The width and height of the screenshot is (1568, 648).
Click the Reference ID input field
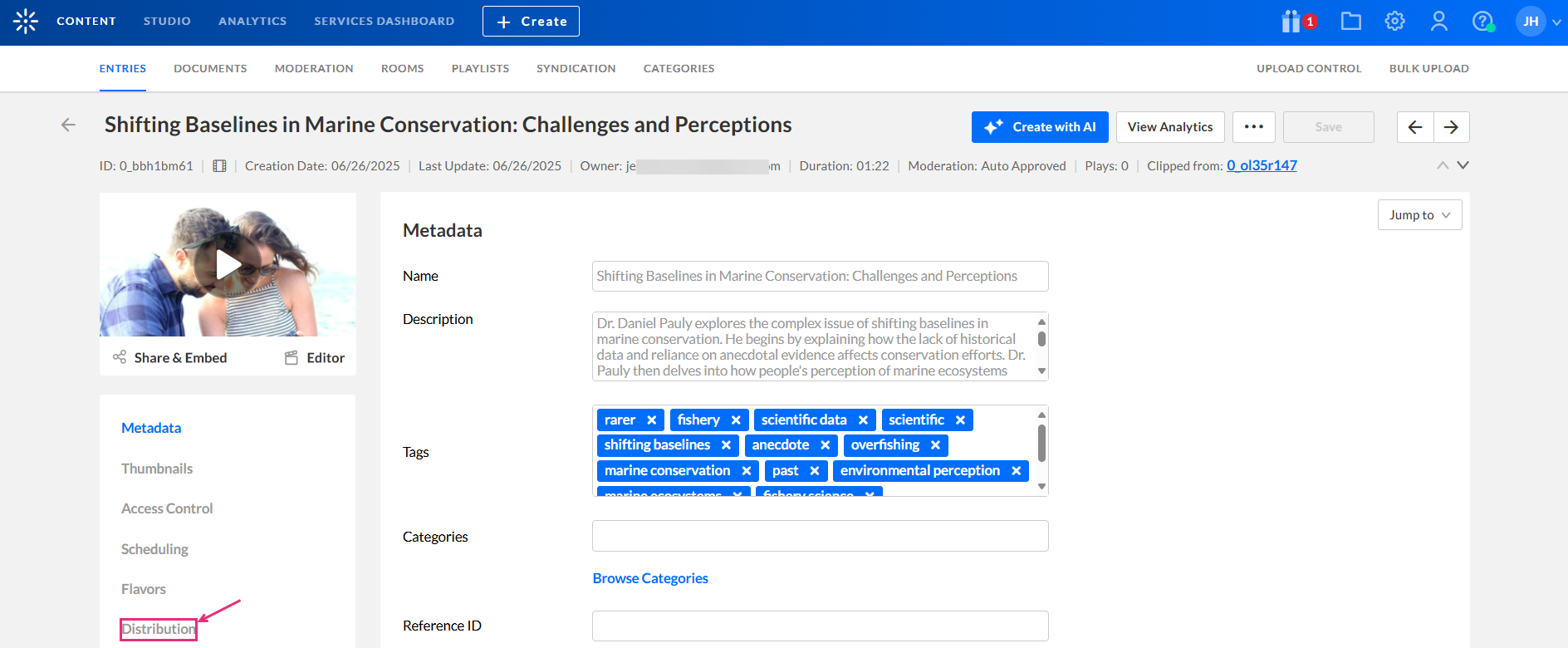pos(820,626)
